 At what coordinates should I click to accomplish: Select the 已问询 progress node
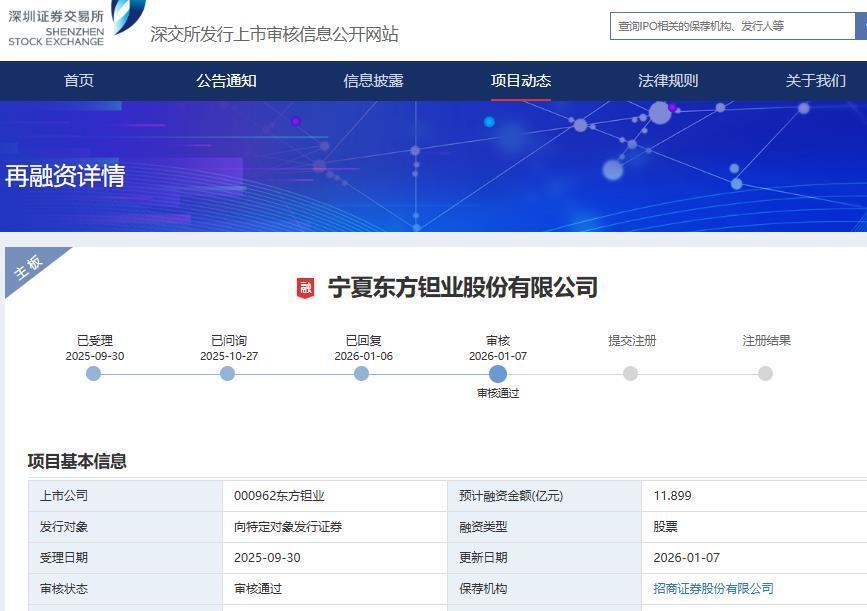[228, 374]
